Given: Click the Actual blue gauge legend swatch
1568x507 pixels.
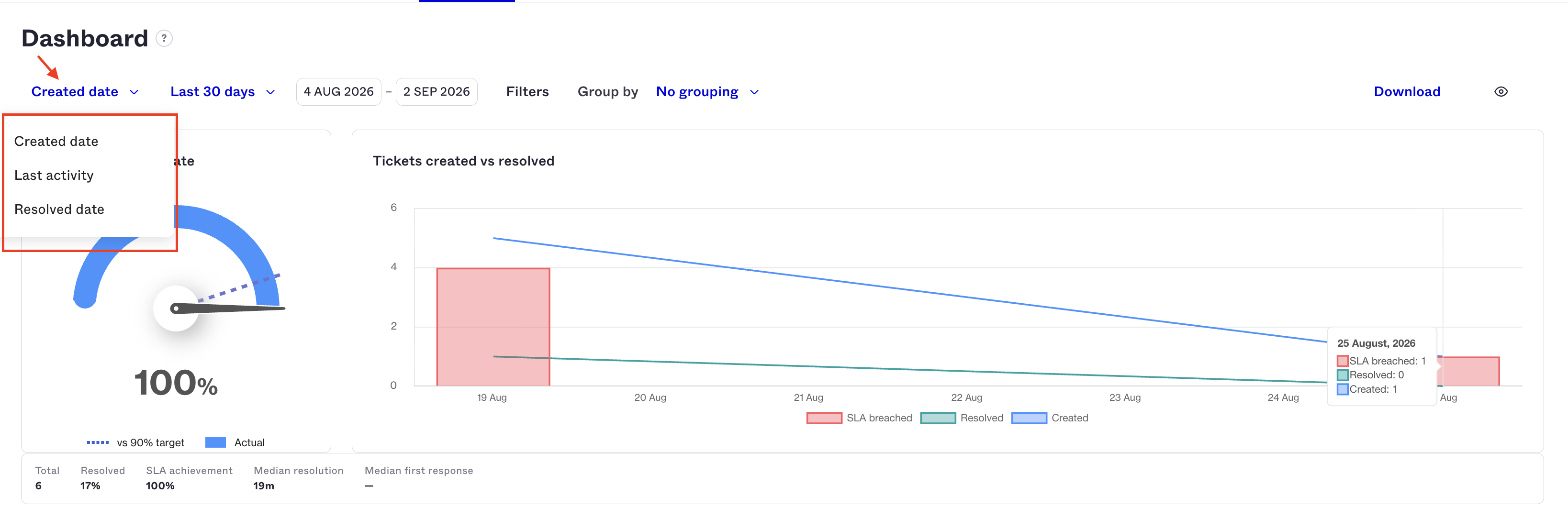Looking at the screenshot, I should point(215,442).
